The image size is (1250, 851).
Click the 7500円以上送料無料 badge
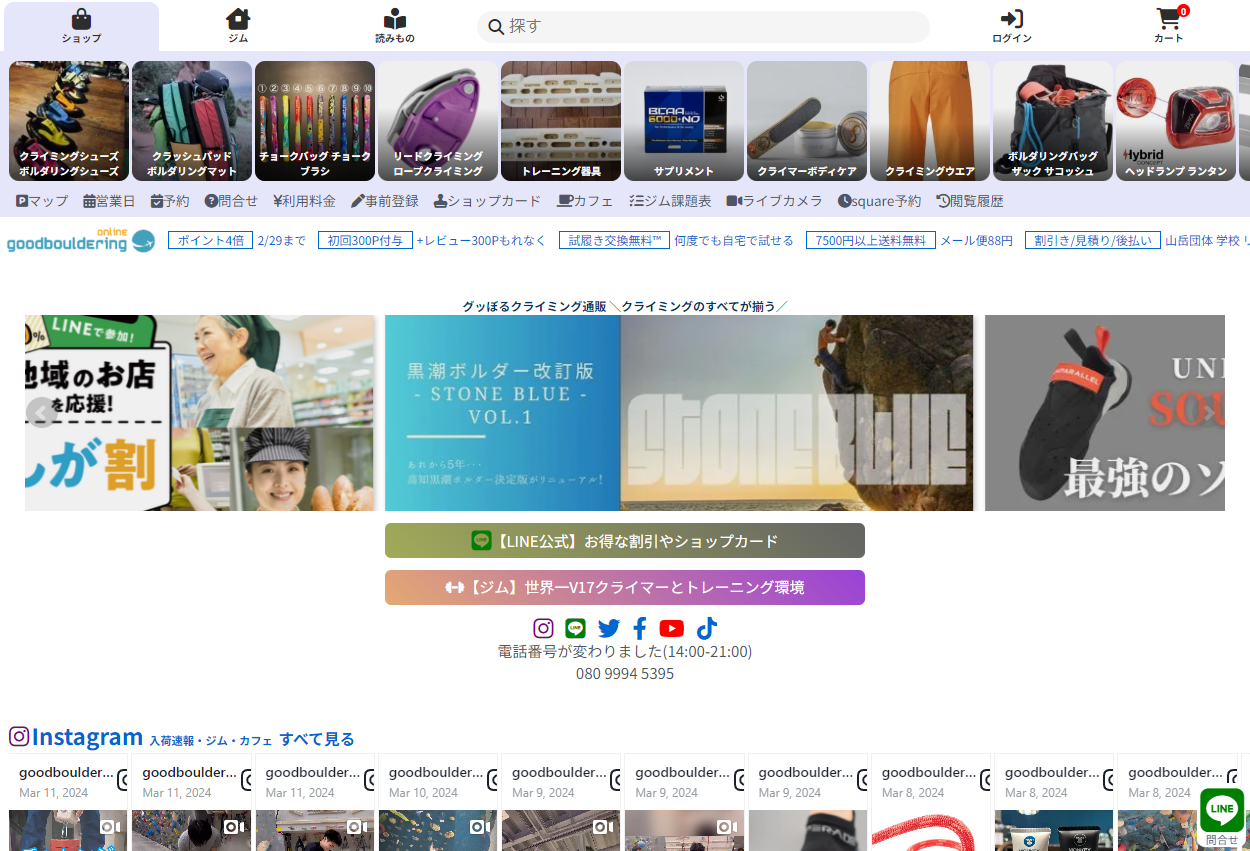tap(871, 240)
